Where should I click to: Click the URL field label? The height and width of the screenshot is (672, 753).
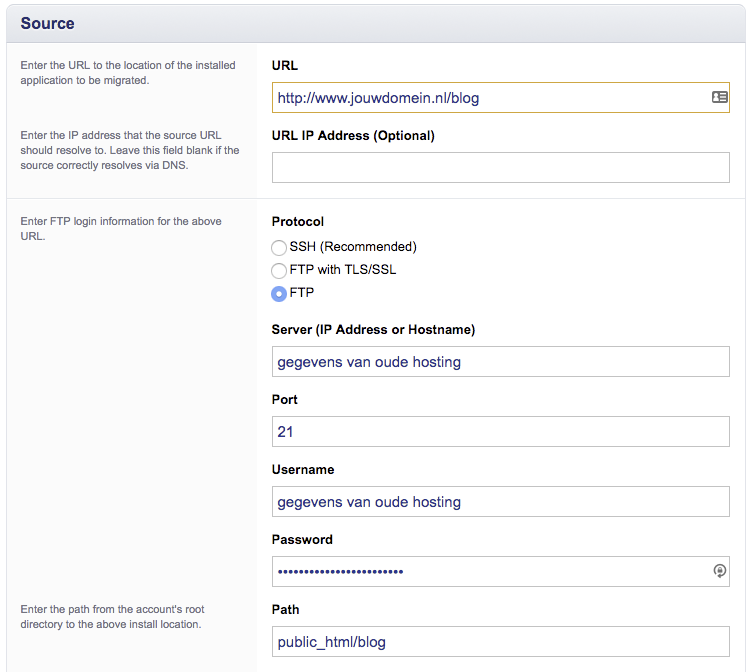[285, 65]
